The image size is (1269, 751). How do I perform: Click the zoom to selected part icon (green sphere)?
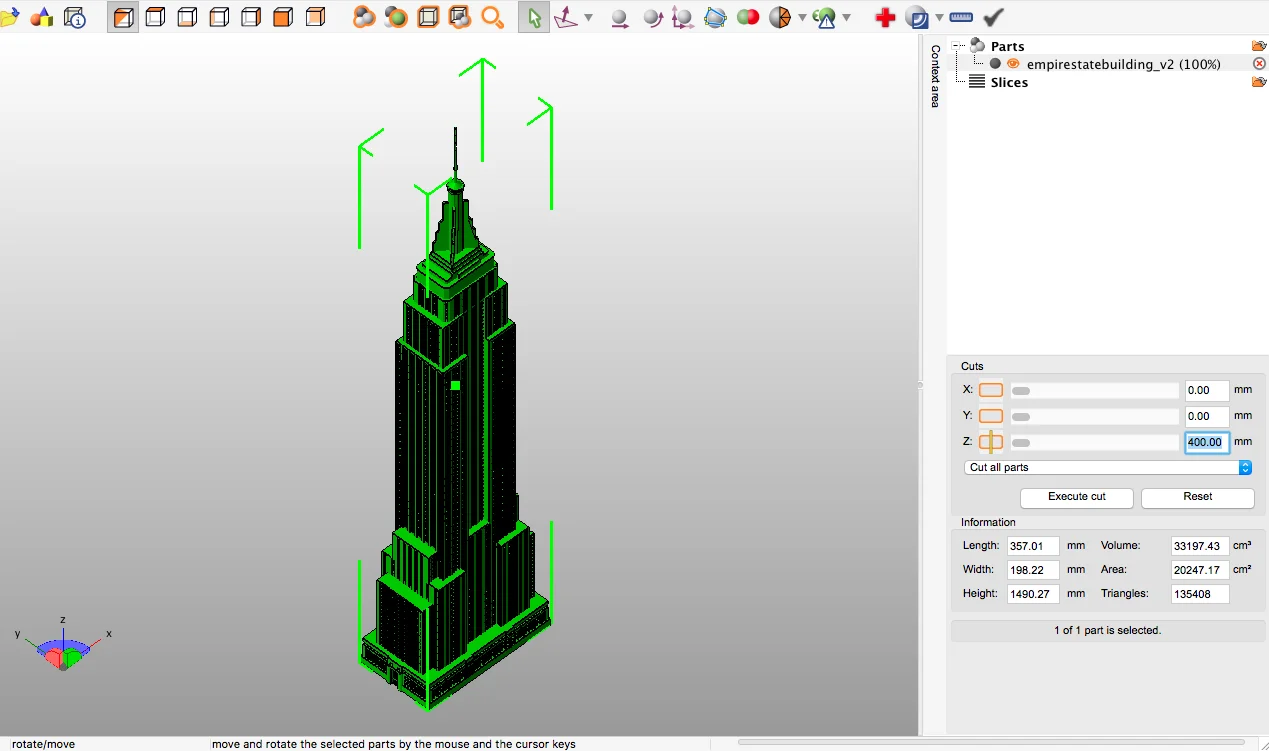coord(396,17)
